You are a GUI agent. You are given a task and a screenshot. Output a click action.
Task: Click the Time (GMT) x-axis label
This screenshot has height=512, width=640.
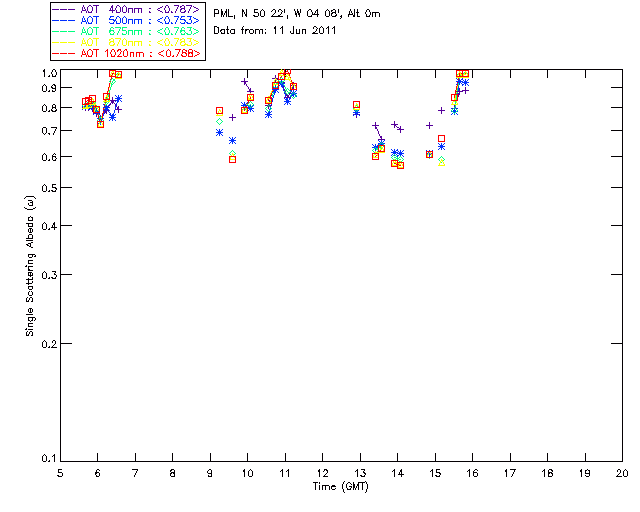click(x=341, y=485)
